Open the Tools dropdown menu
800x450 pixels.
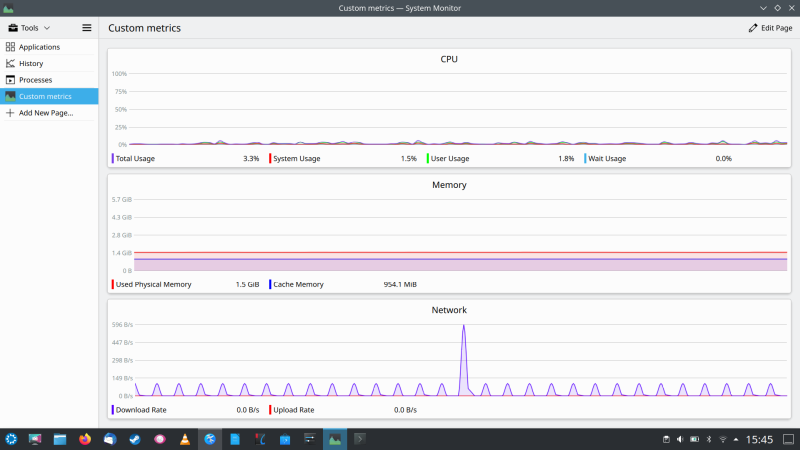coord(30,28)
